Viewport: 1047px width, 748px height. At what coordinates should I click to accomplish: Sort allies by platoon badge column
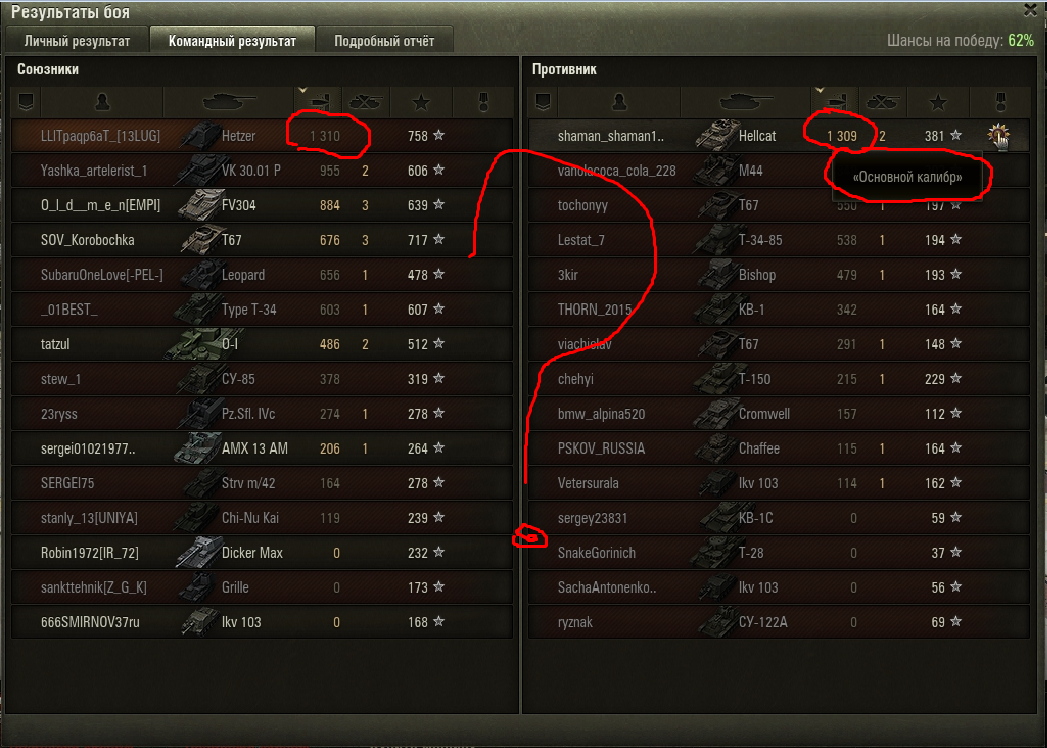coord(25,102)
